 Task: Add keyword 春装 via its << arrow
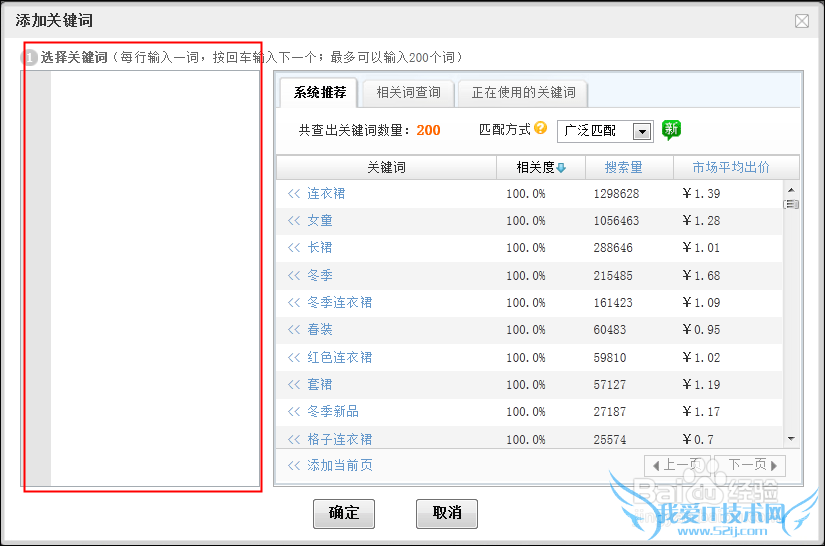pos(294,330)
